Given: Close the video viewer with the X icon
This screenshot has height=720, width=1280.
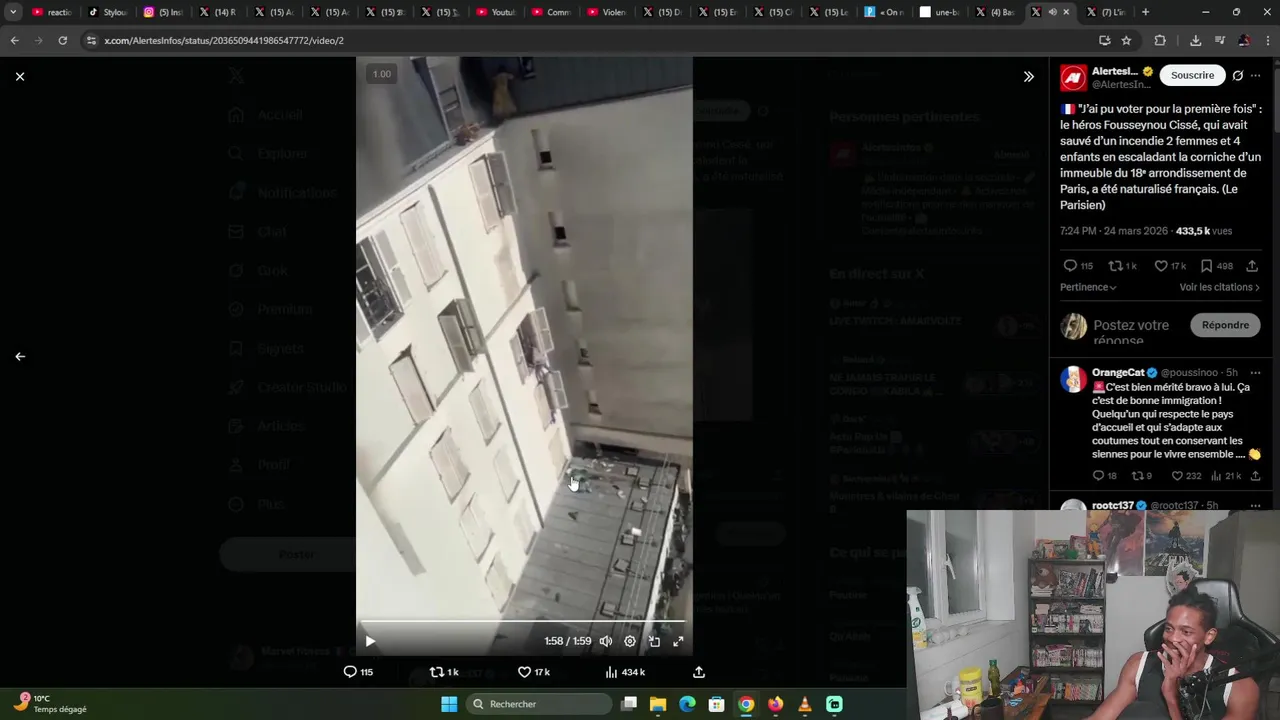Looking at the screenshot, I should (x=20, y=76).
